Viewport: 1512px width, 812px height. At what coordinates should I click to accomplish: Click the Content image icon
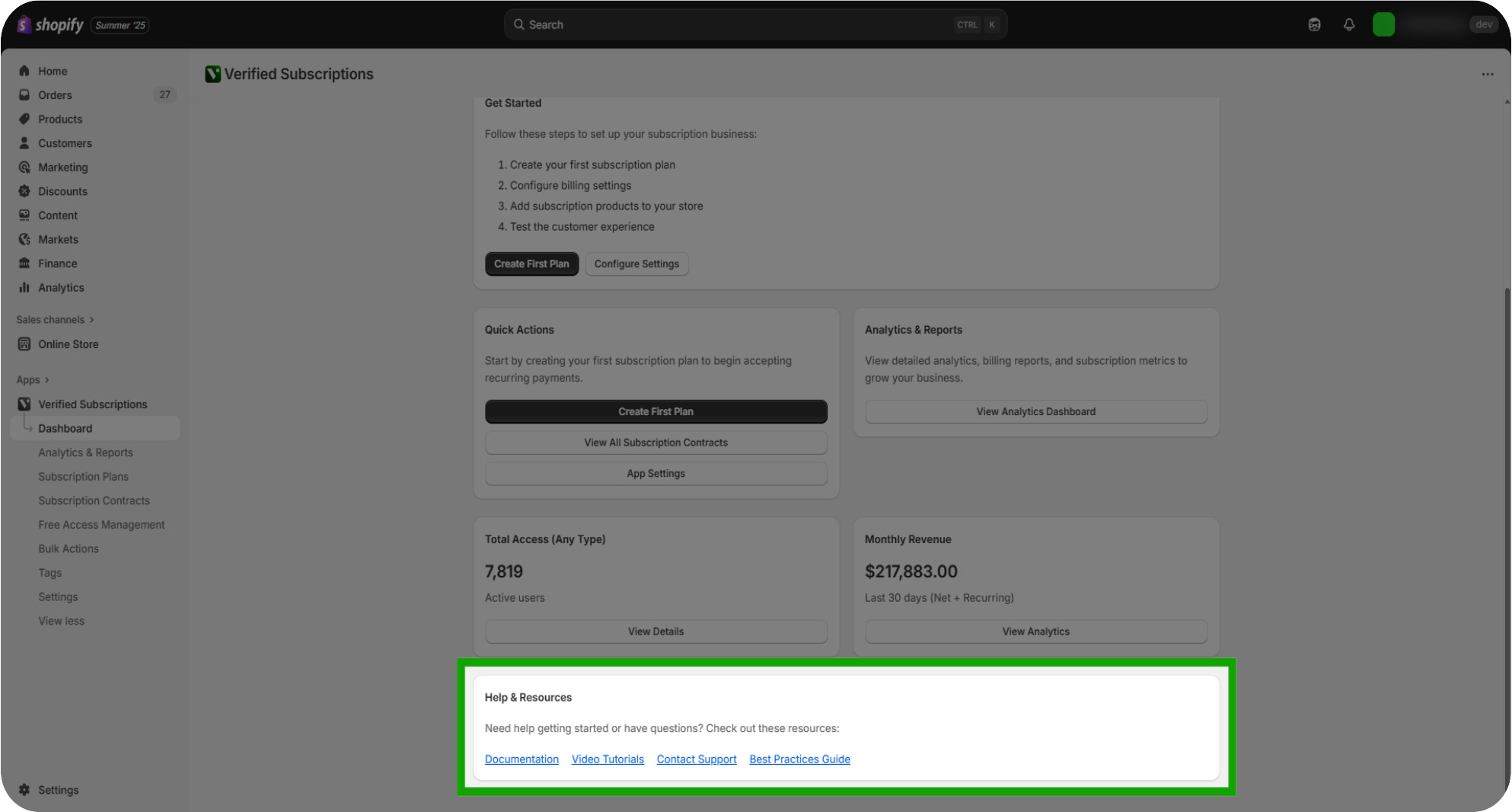(x=24, y=216)
